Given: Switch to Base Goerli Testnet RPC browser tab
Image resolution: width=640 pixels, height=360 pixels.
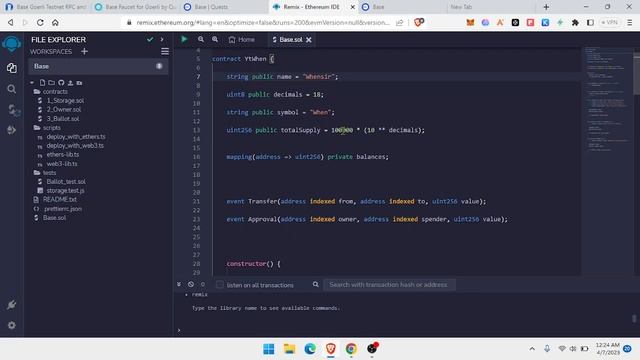Looking at the screenshot, I should click(45, 7).
